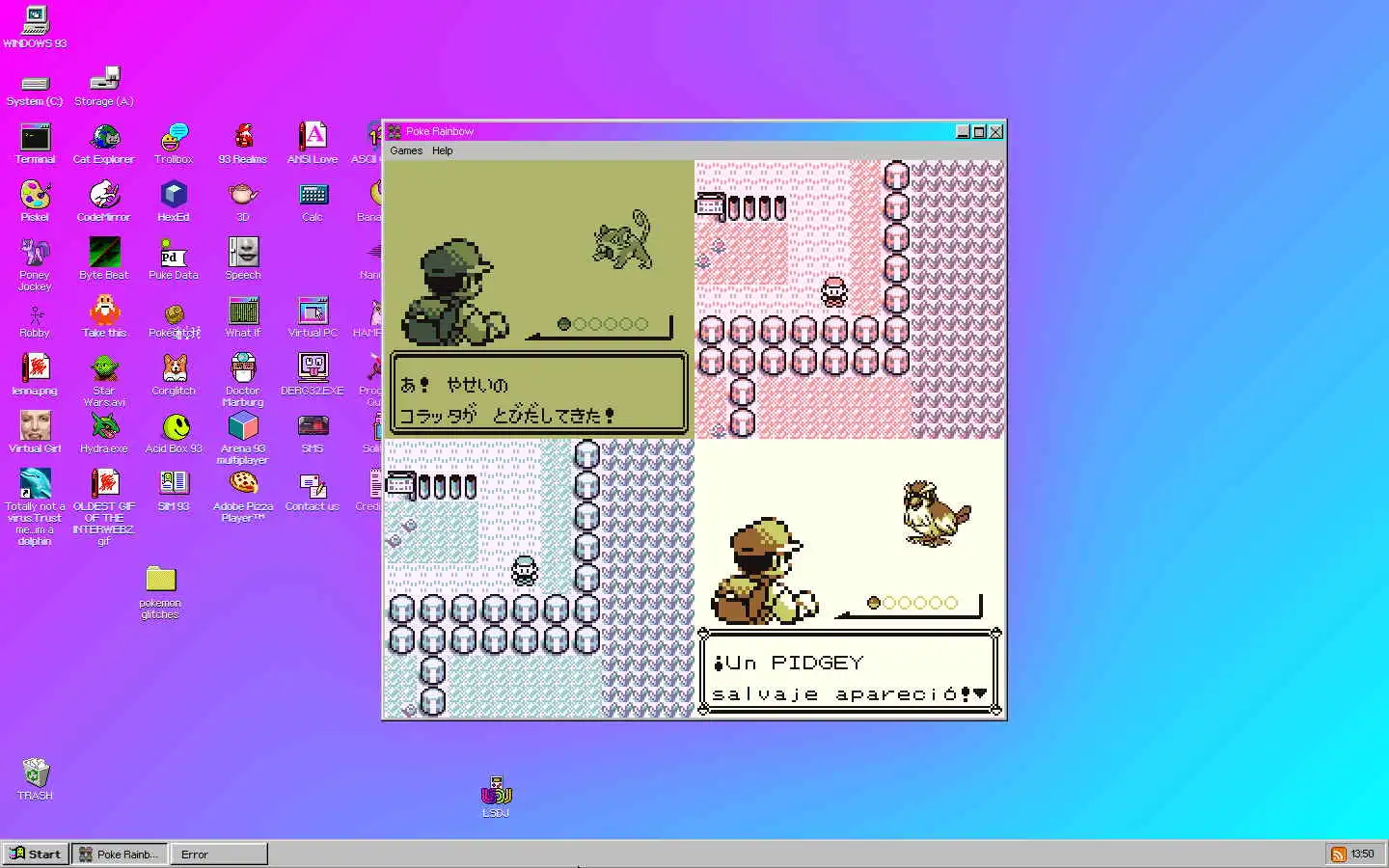This screenshot has height=868, width=1389.
Task: Launch the Piskel paint icon
Action: coord(35,203)
